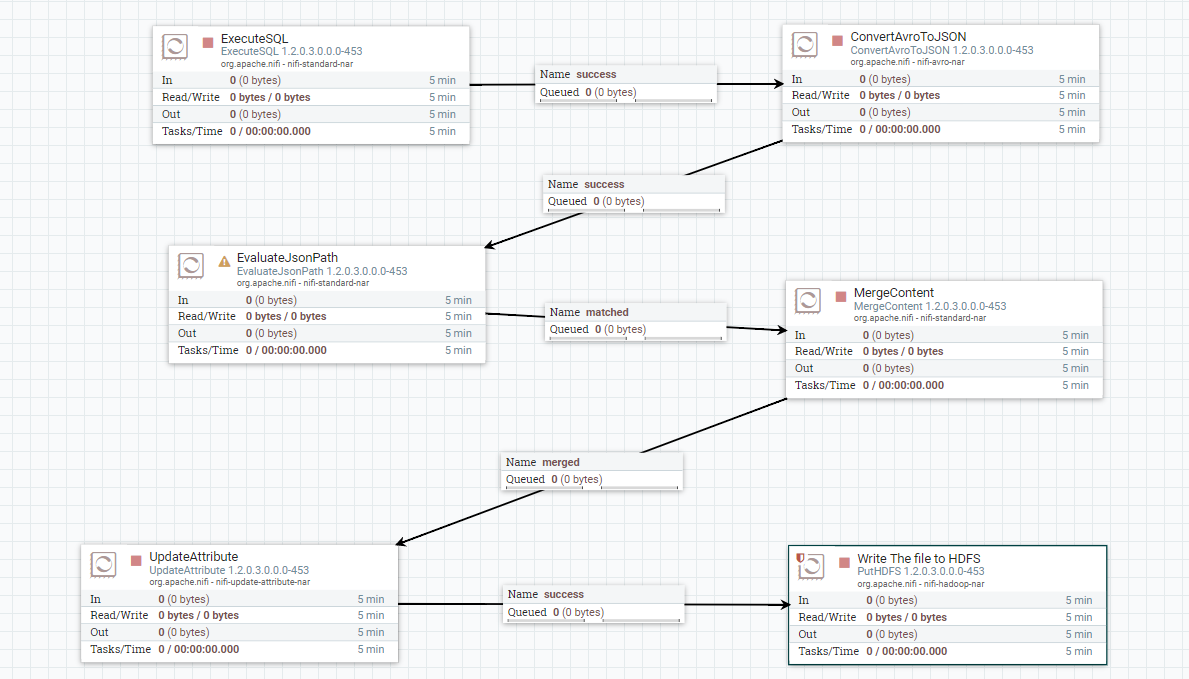Click the stopped indicator on UpdateAttribute
The height and width of the screenshot is (679, 1189).
click(136, 561)
